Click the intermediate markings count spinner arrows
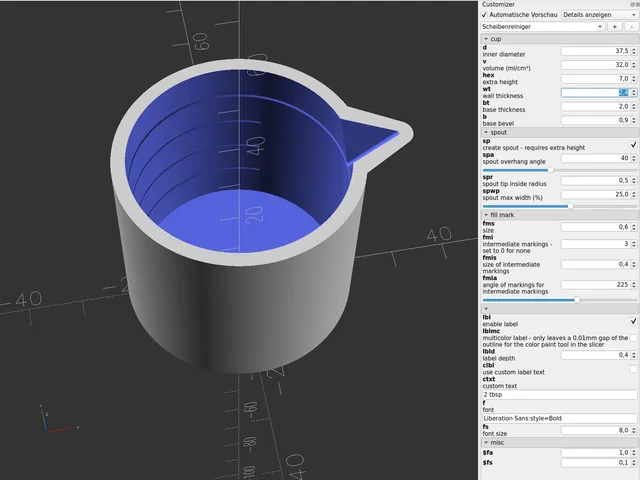640x480 pixels. pos(634,244)
